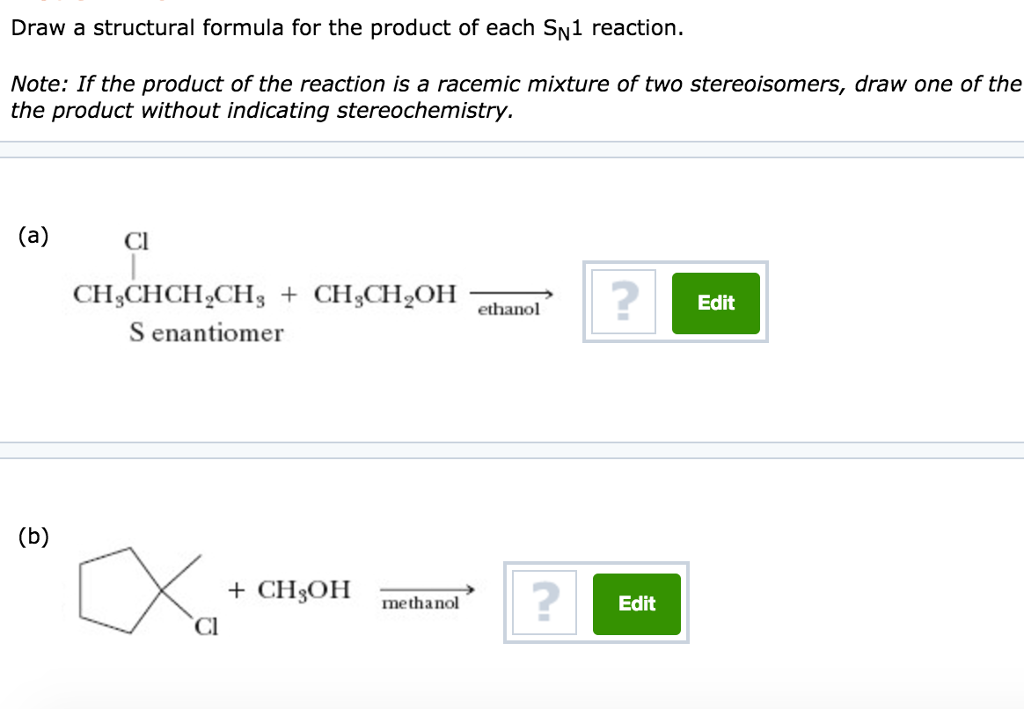Click the (b) section label
Viewport: 1024px width, 709px height.
coord(34,536)
